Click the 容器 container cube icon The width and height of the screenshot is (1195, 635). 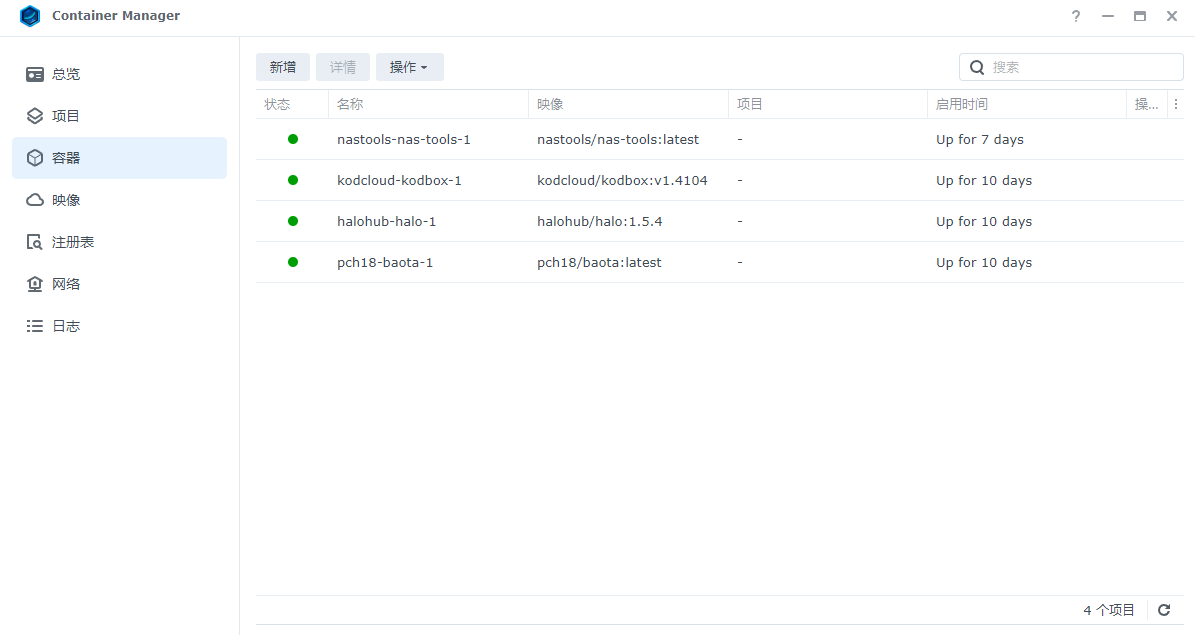point(35,158)
